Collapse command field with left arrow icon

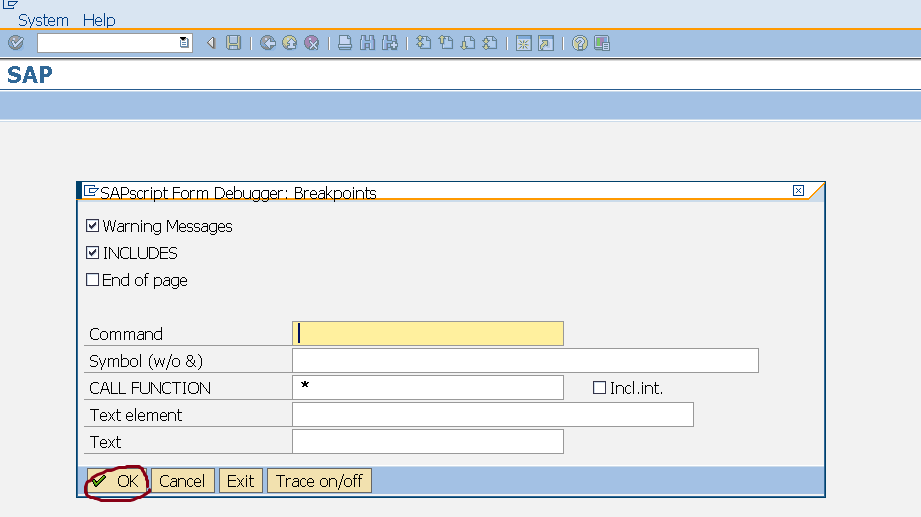click(x=211, y=43)
